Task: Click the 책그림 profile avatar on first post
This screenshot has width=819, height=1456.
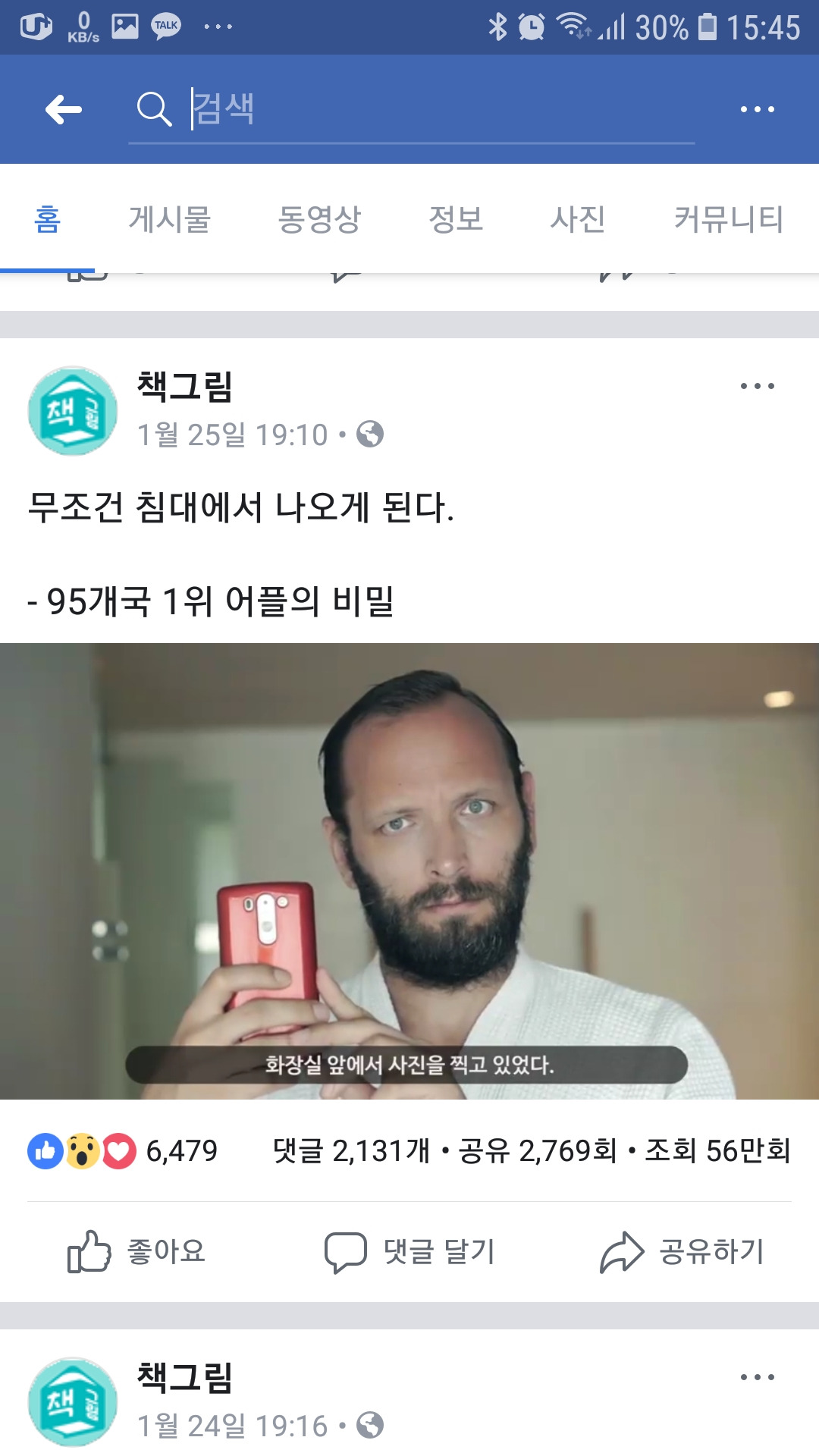Action: 73,411
